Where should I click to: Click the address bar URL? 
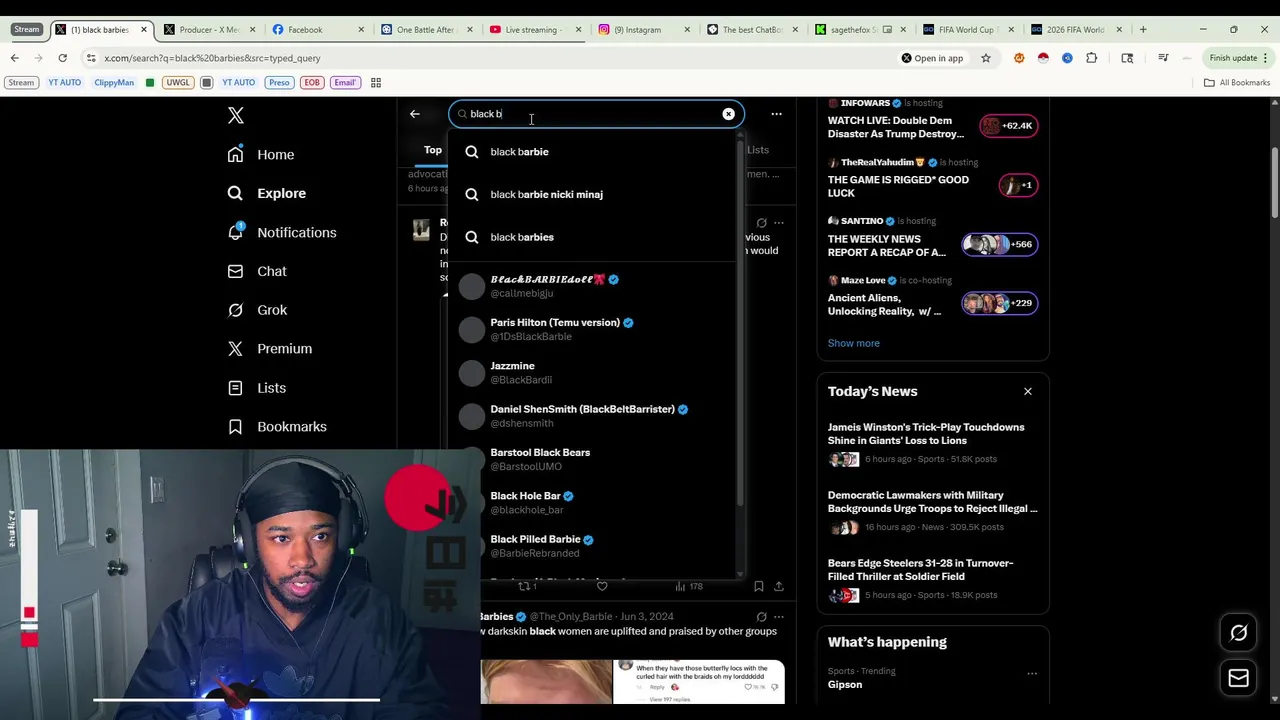[x=212, y=58]
